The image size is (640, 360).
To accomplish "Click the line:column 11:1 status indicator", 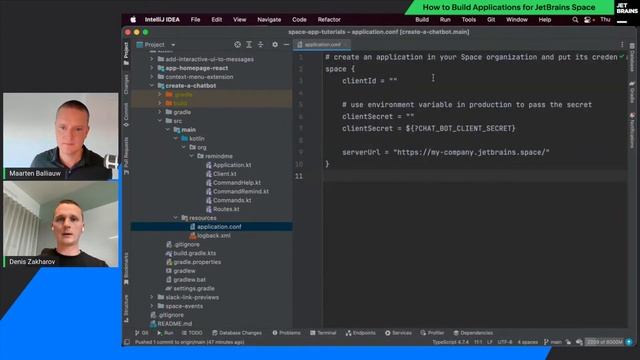I will [x=478, y=342].
